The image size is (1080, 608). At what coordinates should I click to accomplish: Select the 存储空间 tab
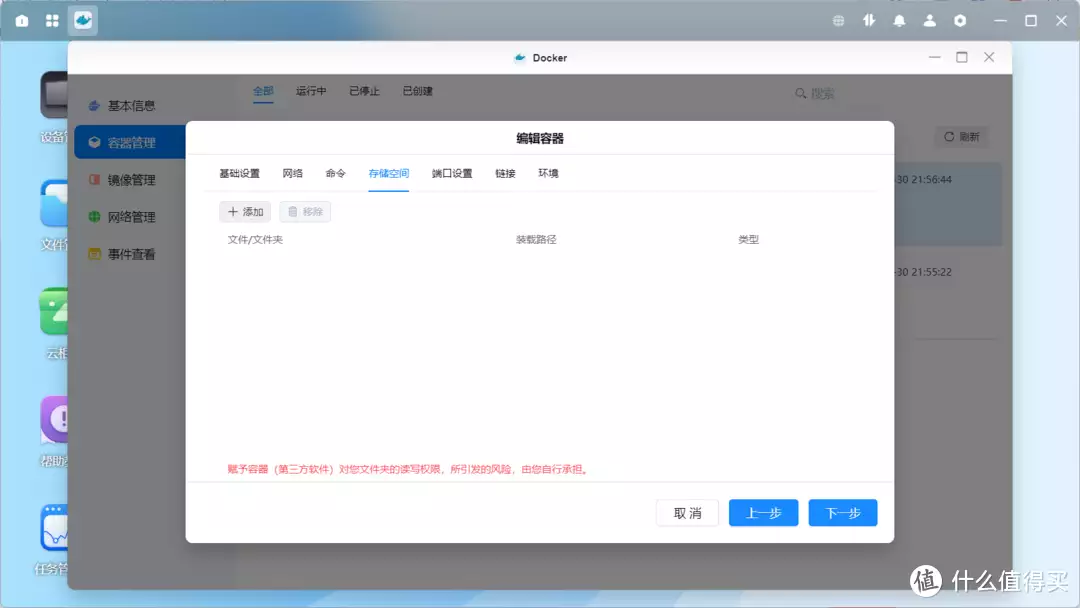[x=388, y=174]
